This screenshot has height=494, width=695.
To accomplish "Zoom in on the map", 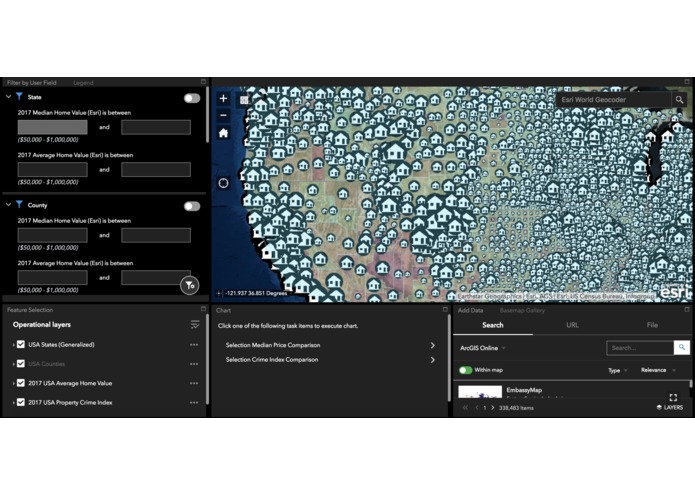I will 223,98.
